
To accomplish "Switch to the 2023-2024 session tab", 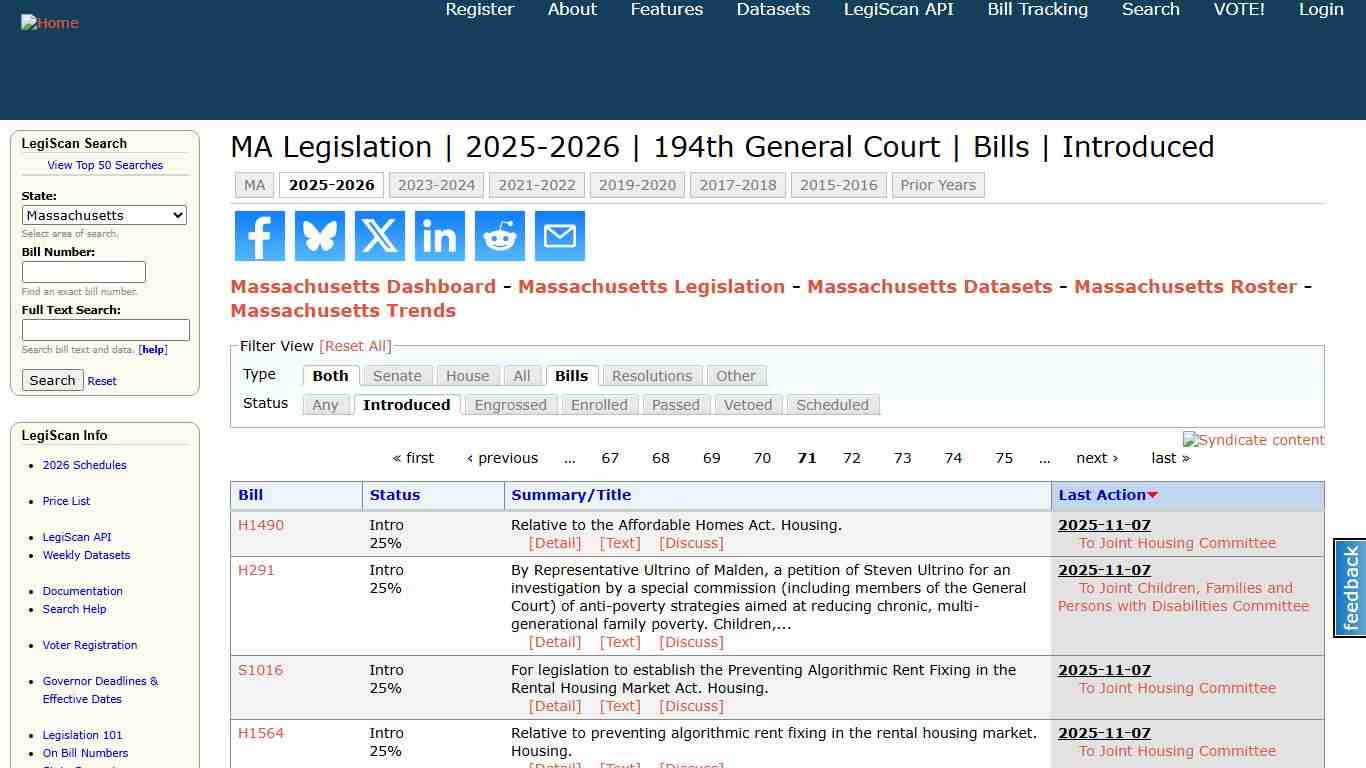I will coord(436,184).
